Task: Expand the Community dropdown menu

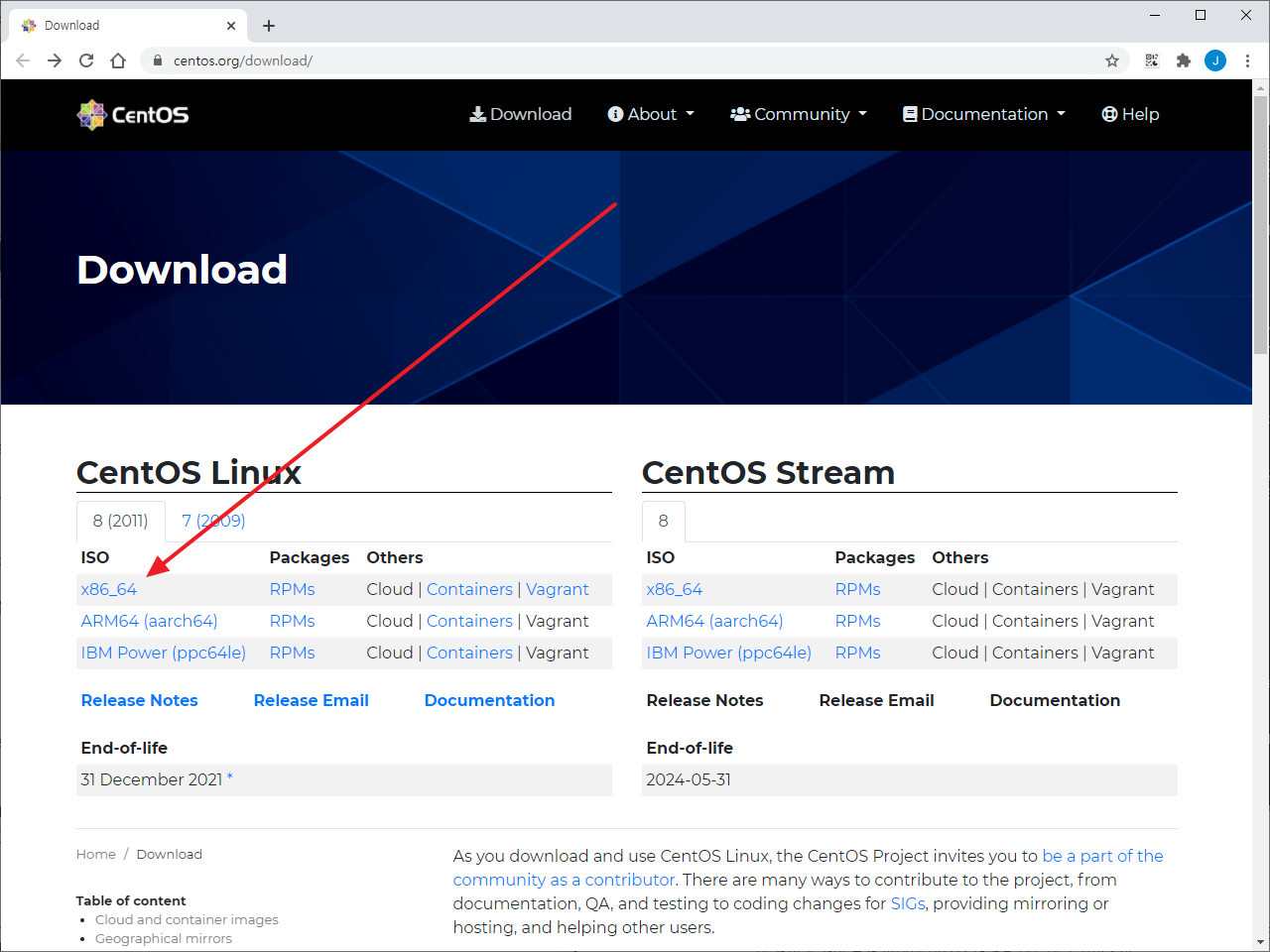Action: pyautogui.click(x=799, y=114)
